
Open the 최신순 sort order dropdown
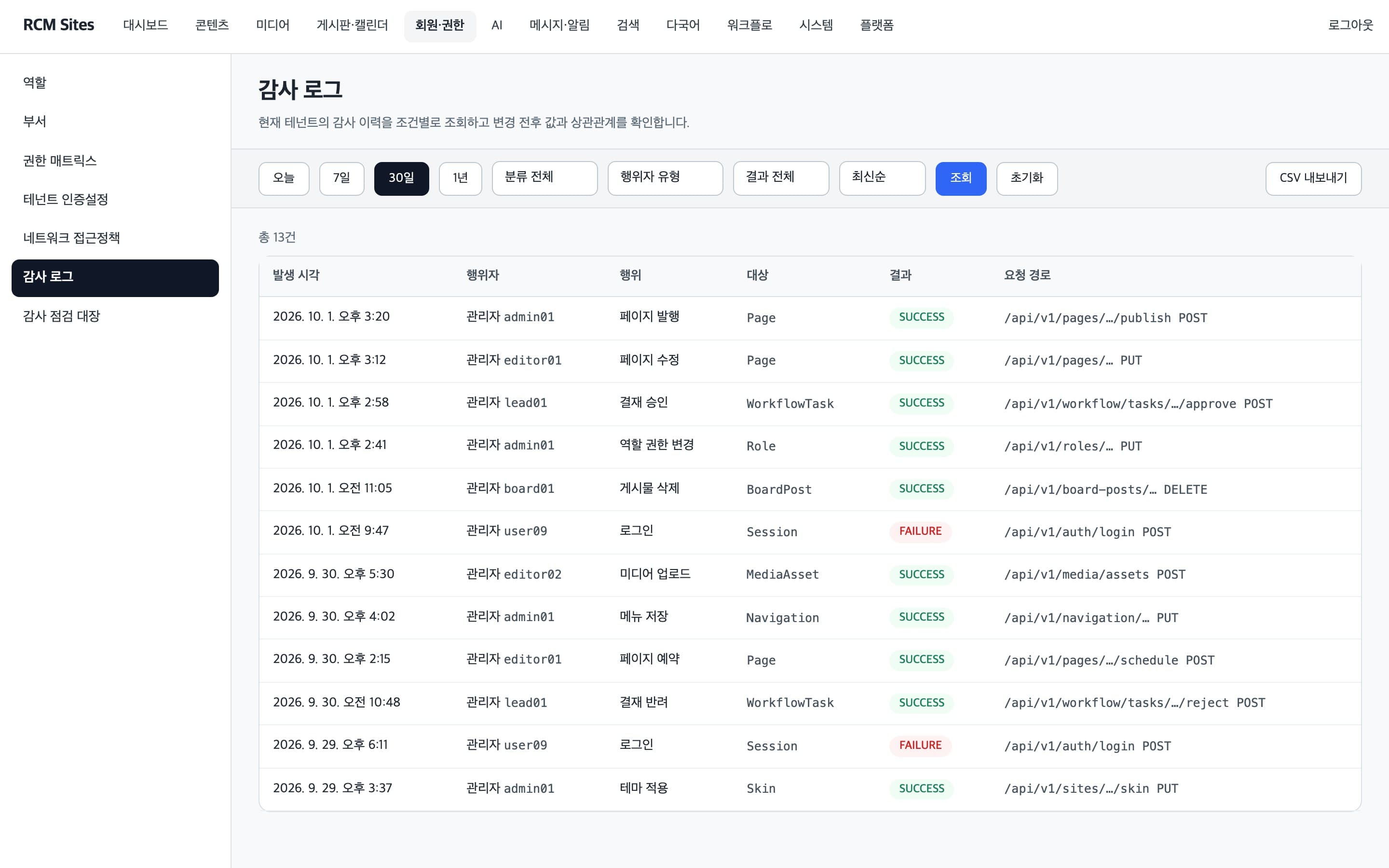(x=882, y=178)
